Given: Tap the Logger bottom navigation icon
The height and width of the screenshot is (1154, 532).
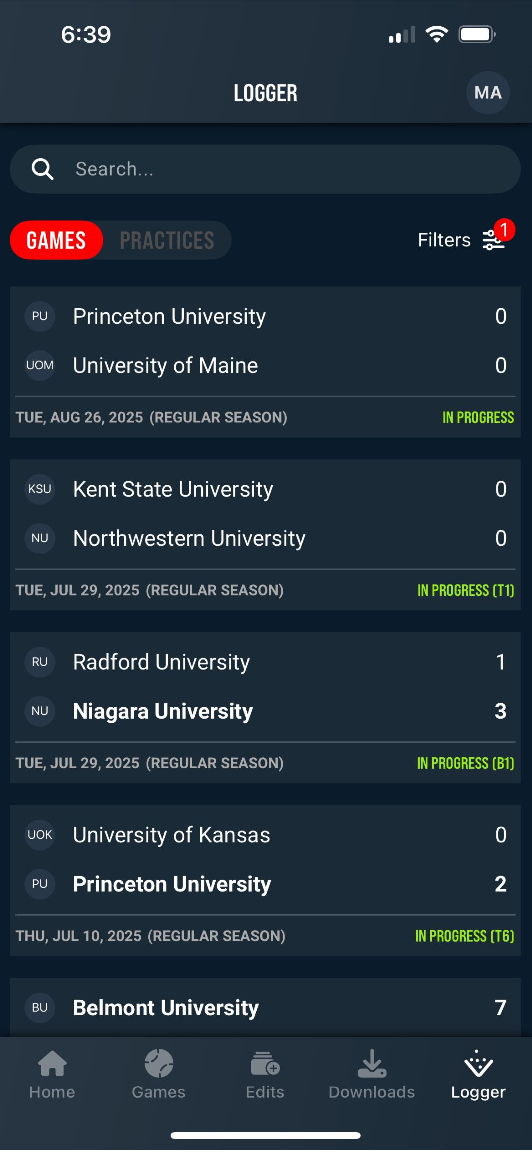Looking at the screenshot, I should (x=478, y=1063).
